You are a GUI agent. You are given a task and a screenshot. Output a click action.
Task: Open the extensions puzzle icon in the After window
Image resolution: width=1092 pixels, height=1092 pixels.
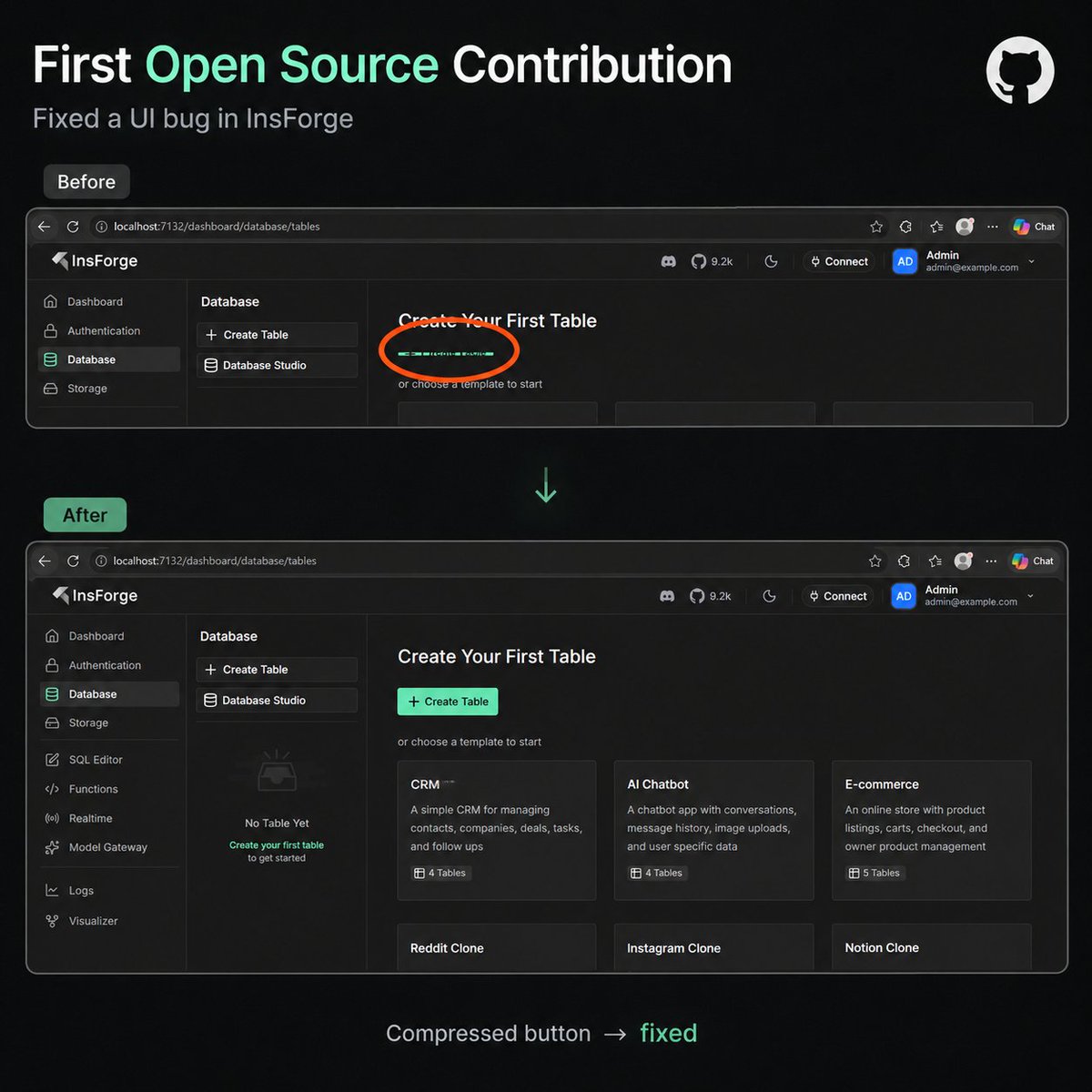click(x=904, y=561)
